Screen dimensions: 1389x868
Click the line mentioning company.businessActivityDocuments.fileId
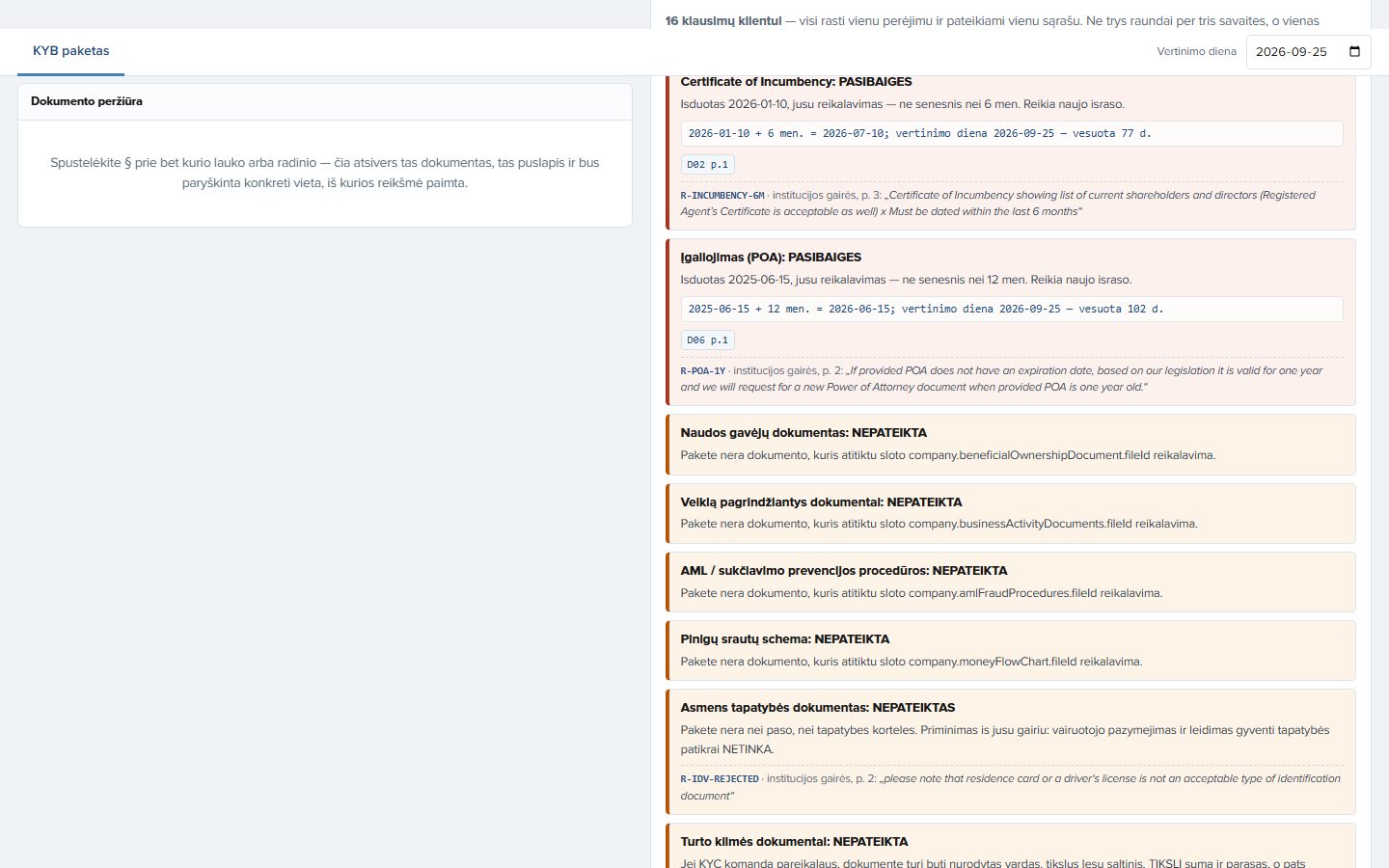(940, 524)
